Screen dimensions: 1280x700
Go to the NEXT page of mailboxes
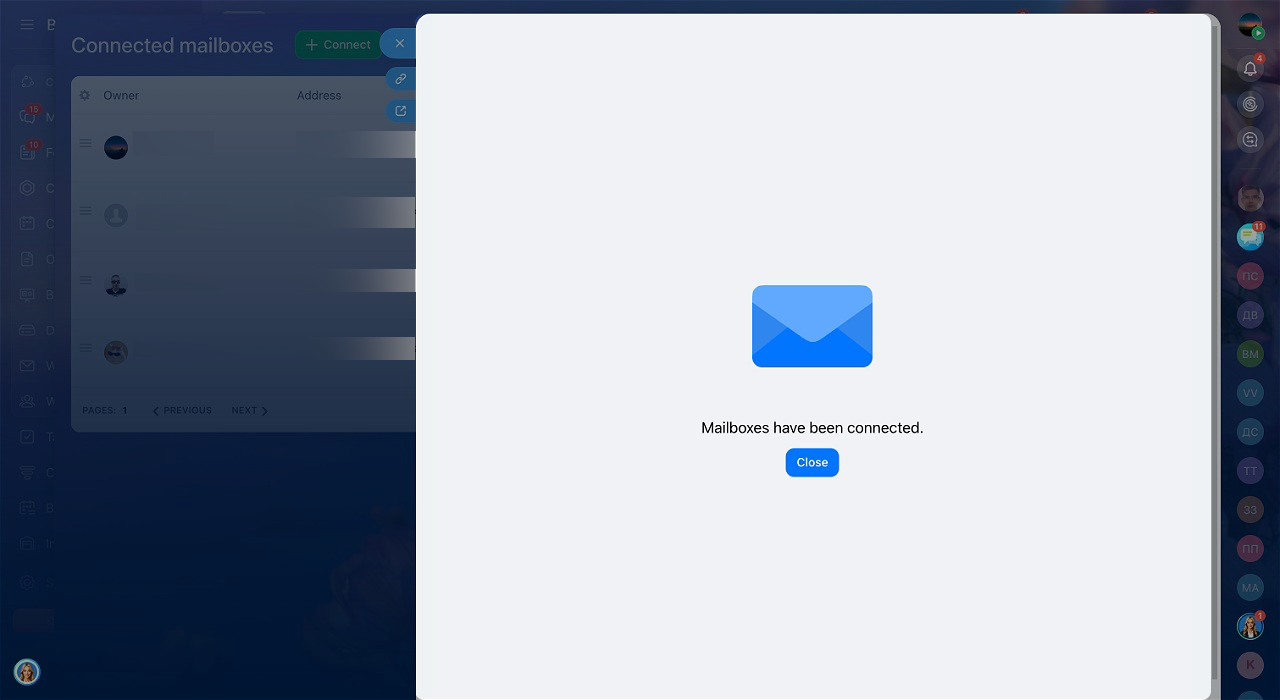249,411
